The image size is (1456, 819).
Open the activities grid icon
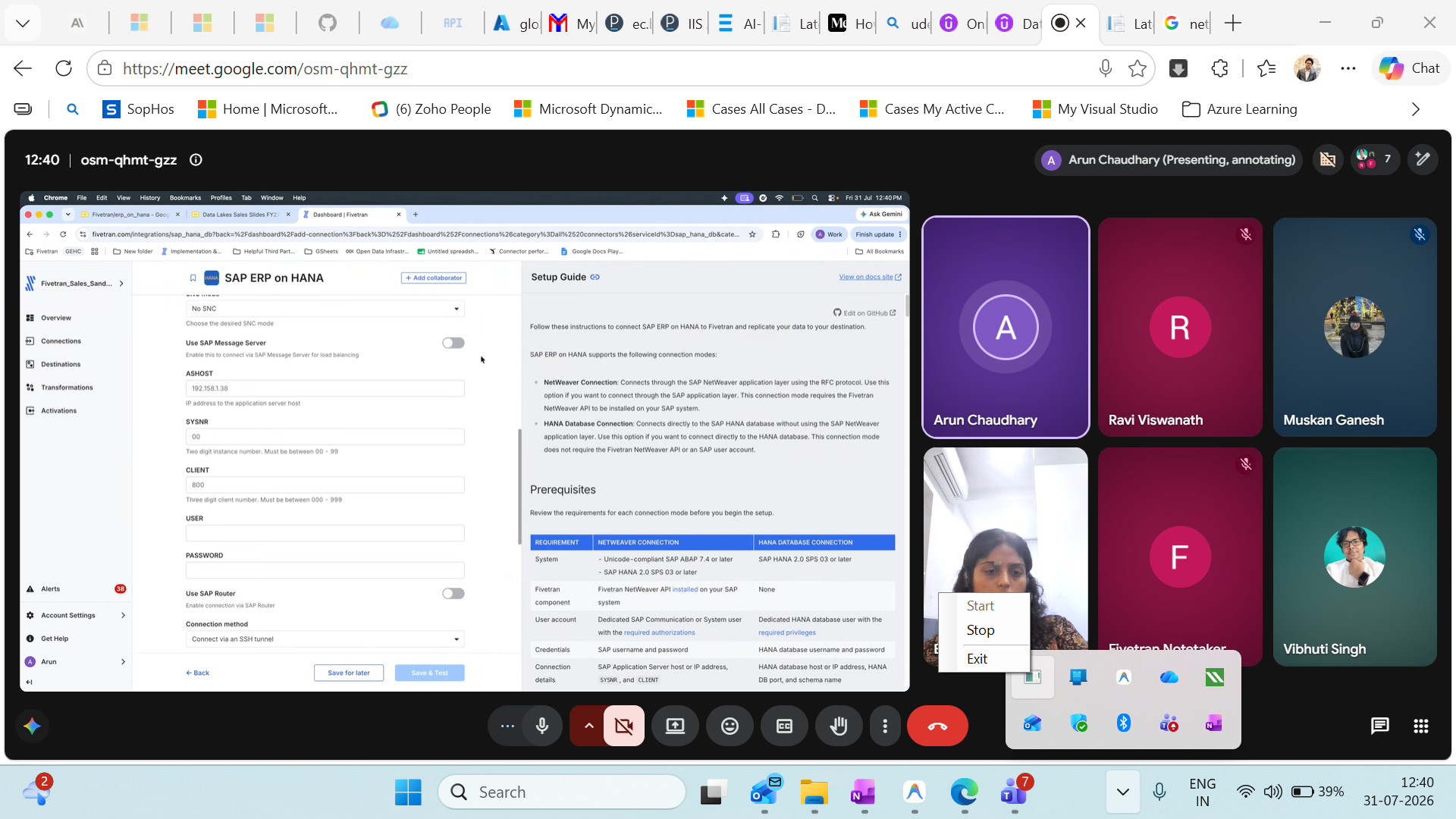(1421, 726)
